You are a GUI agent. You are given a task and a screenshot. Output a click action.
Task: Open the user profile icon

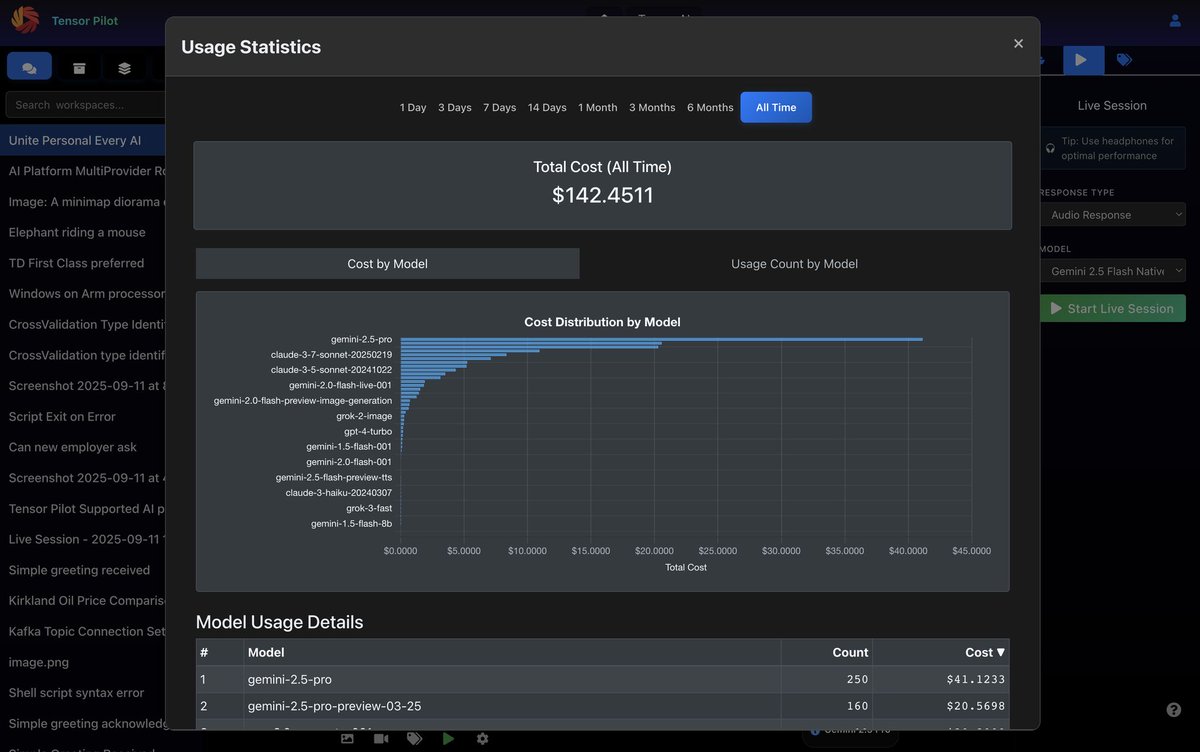pos(1175,20)
